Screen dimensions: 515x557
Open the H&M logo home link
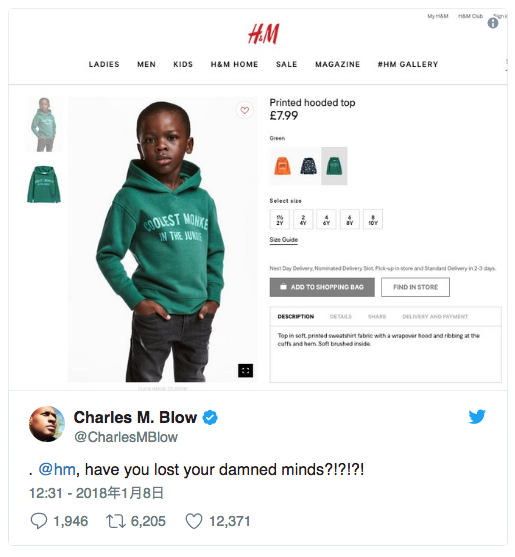pyautogui.click(x=264, y=34)
